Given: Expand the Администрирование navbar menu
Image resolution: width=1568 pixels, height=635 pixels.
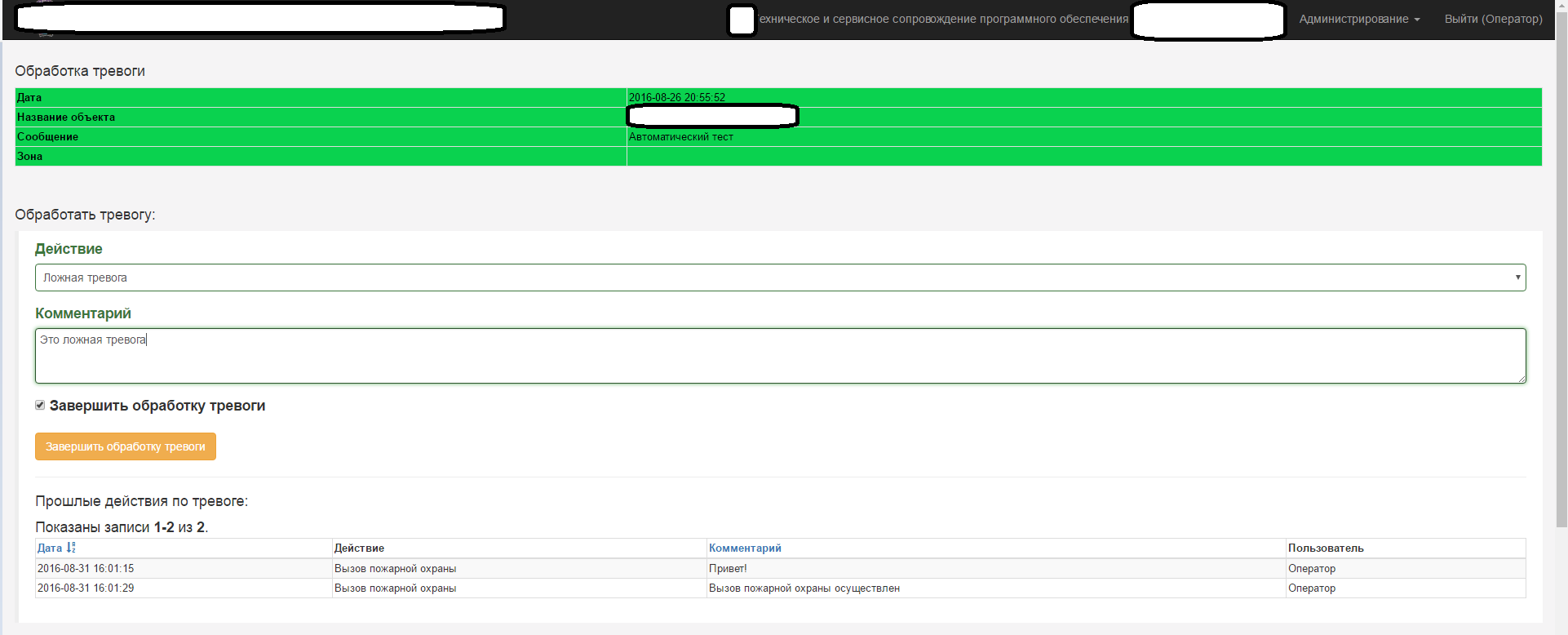Looking at the screenshot, I should click(1353, 19).
